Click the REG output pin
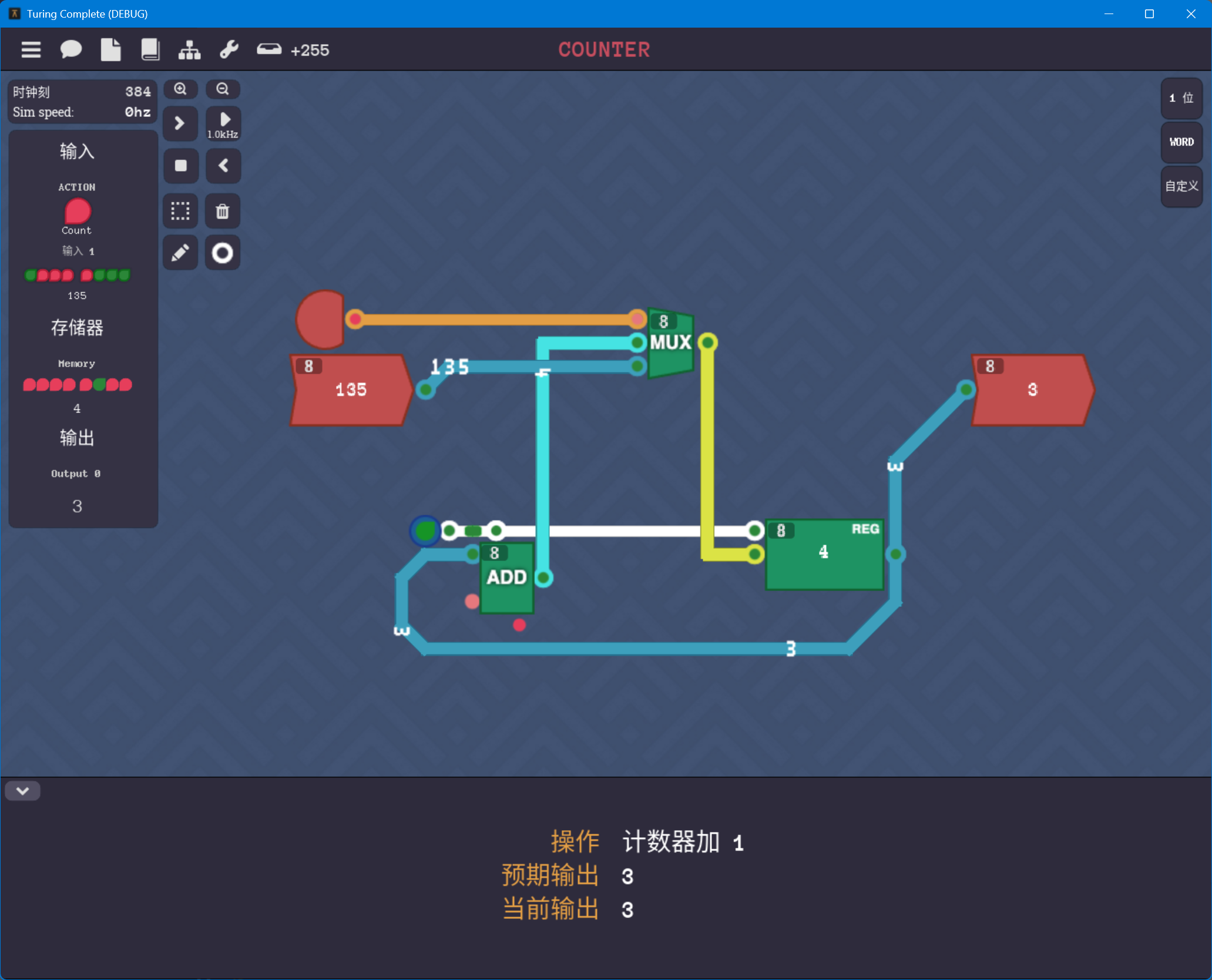 pos(895,554)
